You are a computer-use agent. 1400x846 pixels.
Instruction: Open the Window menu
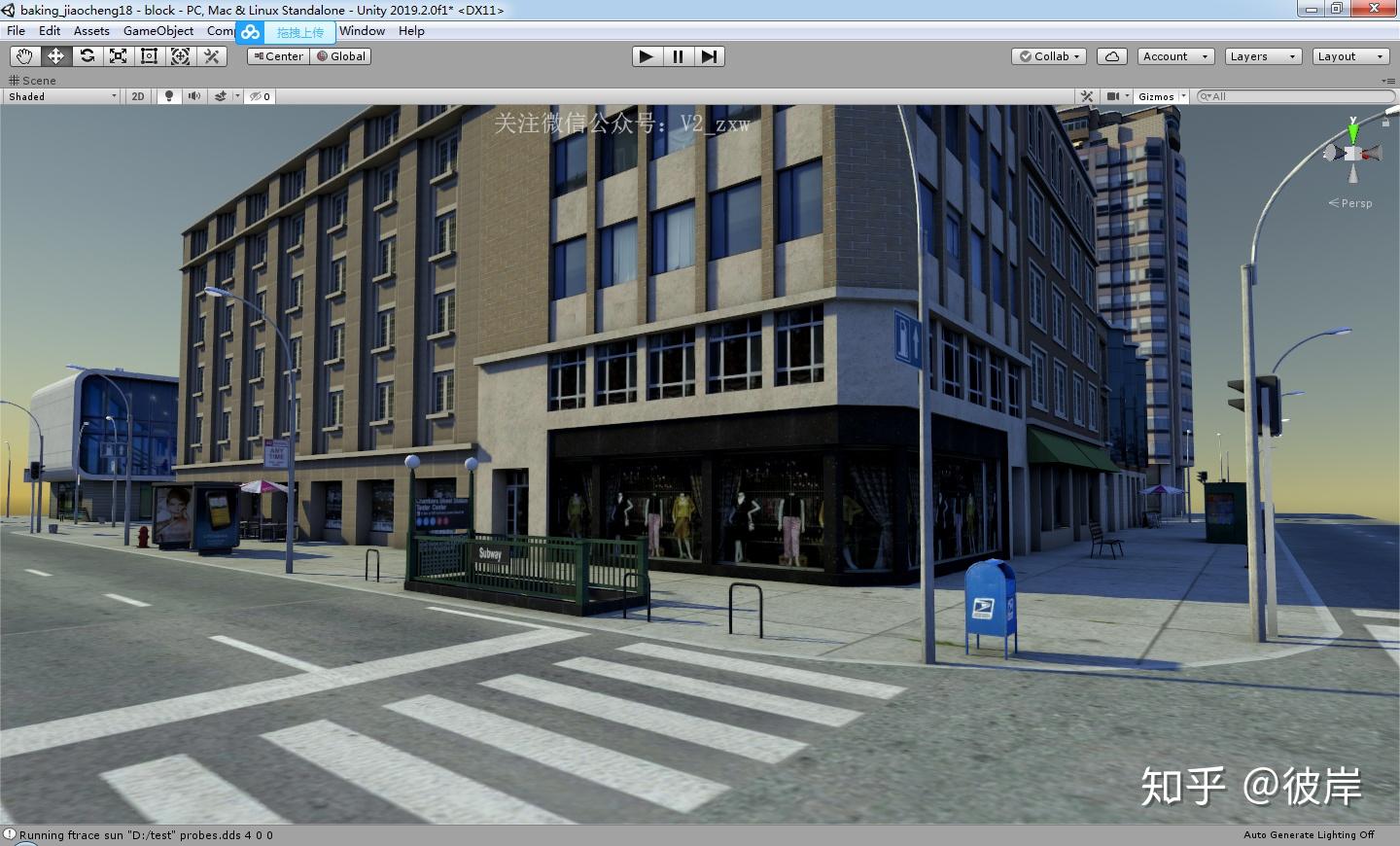point(363,31)
